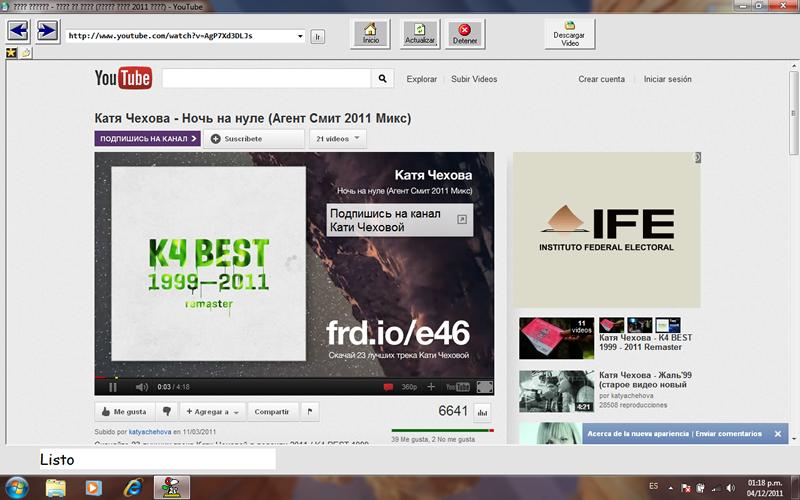Image resolution: width=800 pixels, height=500 pixels.
Task: Click Acerca de la nueva apariencia link
Action: click(x=638, y=434)
